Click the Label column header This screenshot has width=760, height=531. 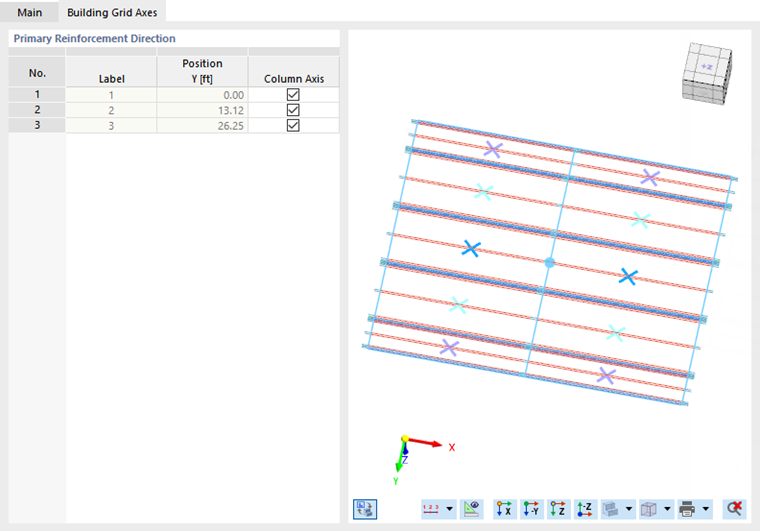tap(111, 71)
